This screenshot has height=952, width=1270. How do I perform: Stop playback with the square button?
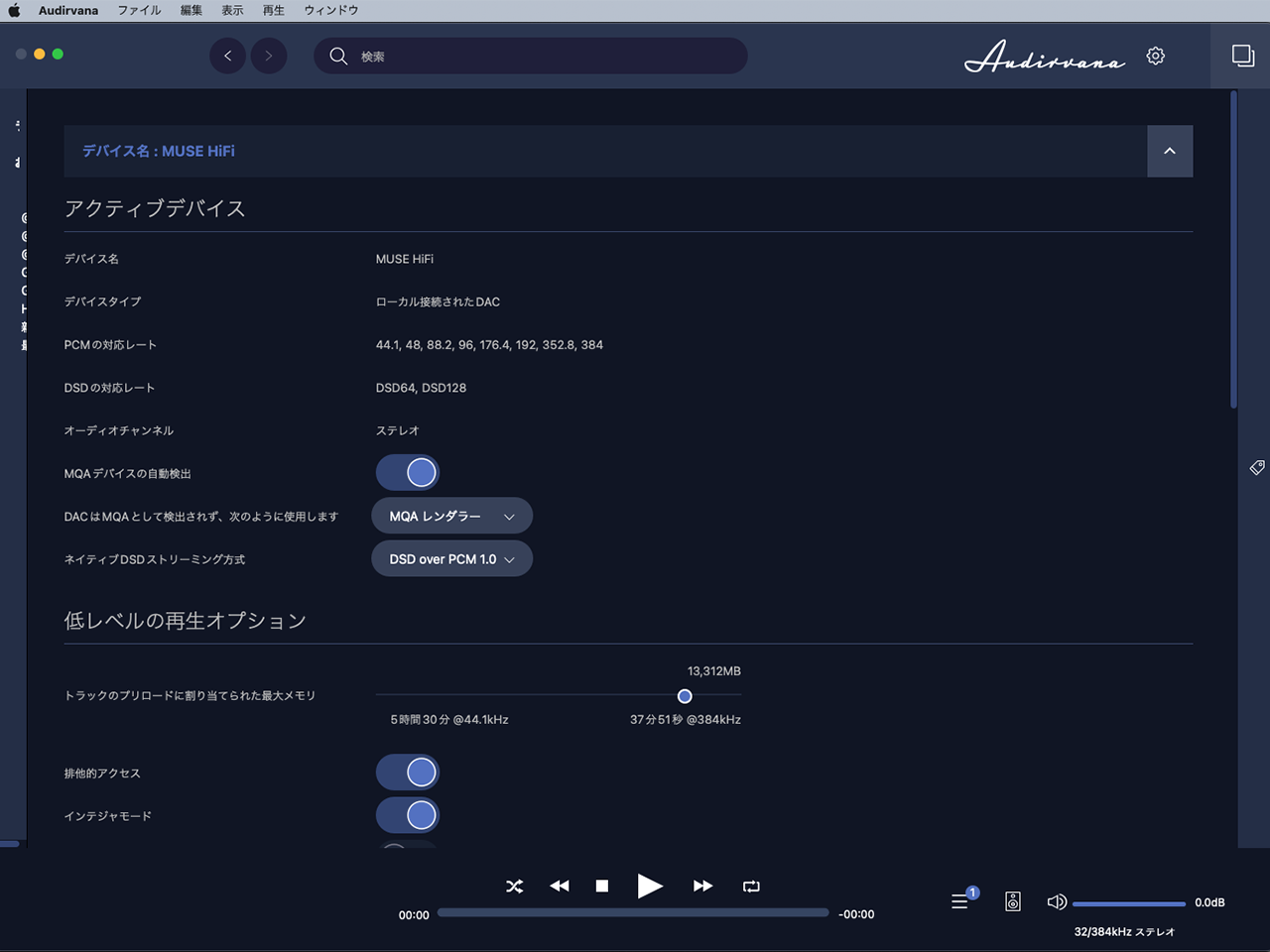(602, 886)
